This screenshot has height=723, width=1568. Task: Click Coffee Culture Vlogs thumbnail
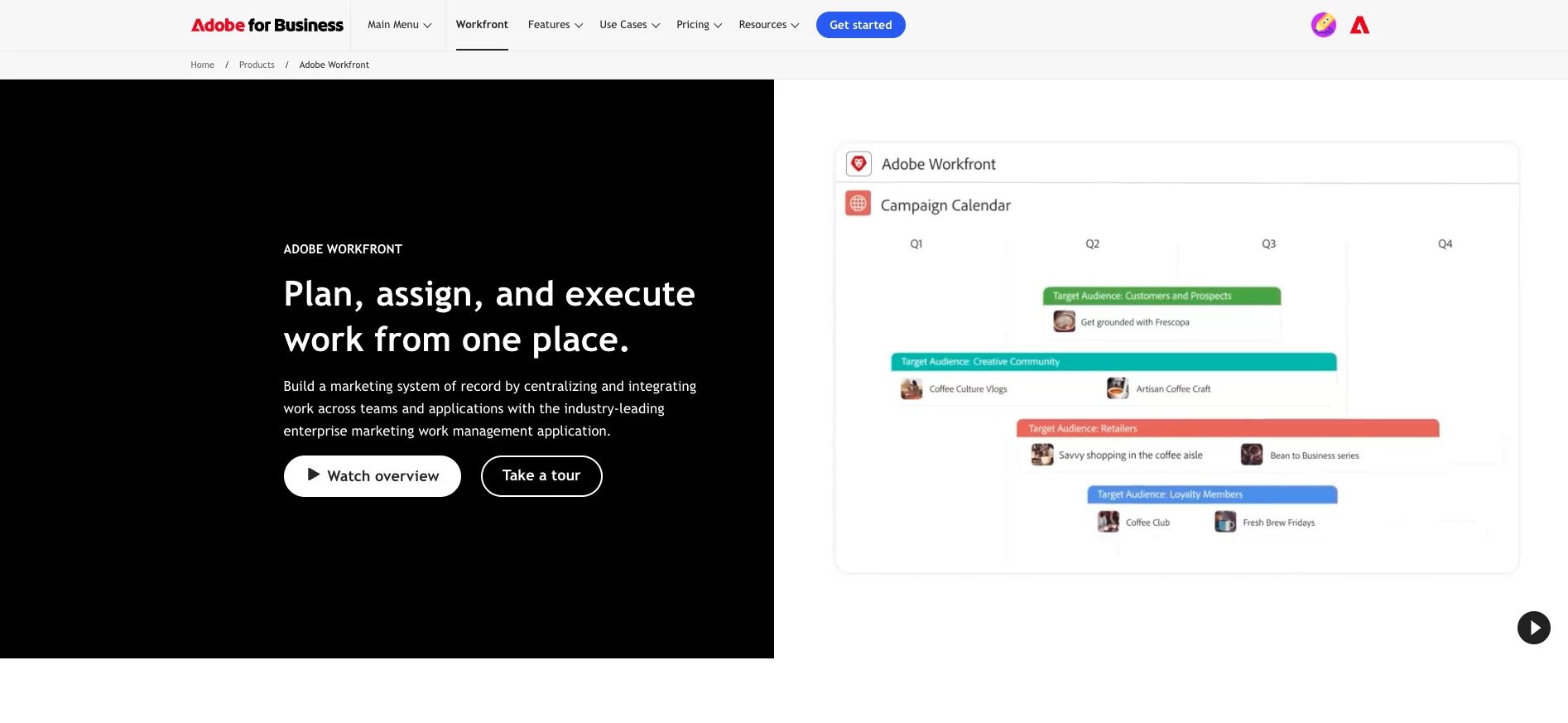click(x=911, y=388)
